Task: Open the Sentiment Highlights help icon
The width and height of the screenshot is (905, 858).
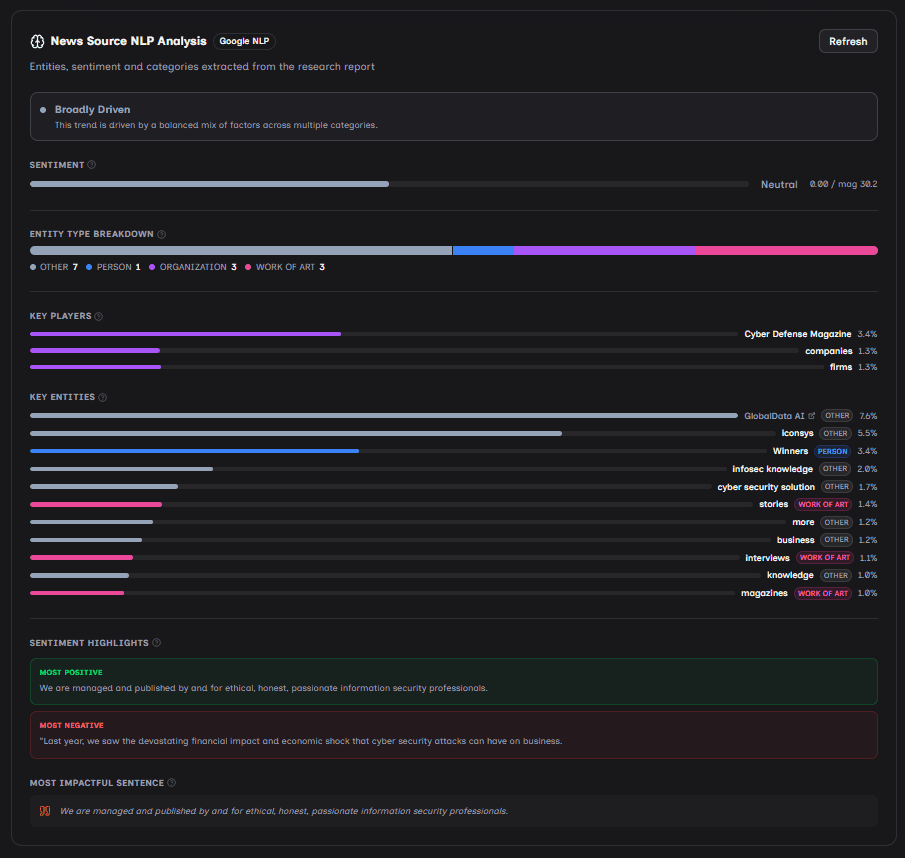Action: tap(156, 643)
